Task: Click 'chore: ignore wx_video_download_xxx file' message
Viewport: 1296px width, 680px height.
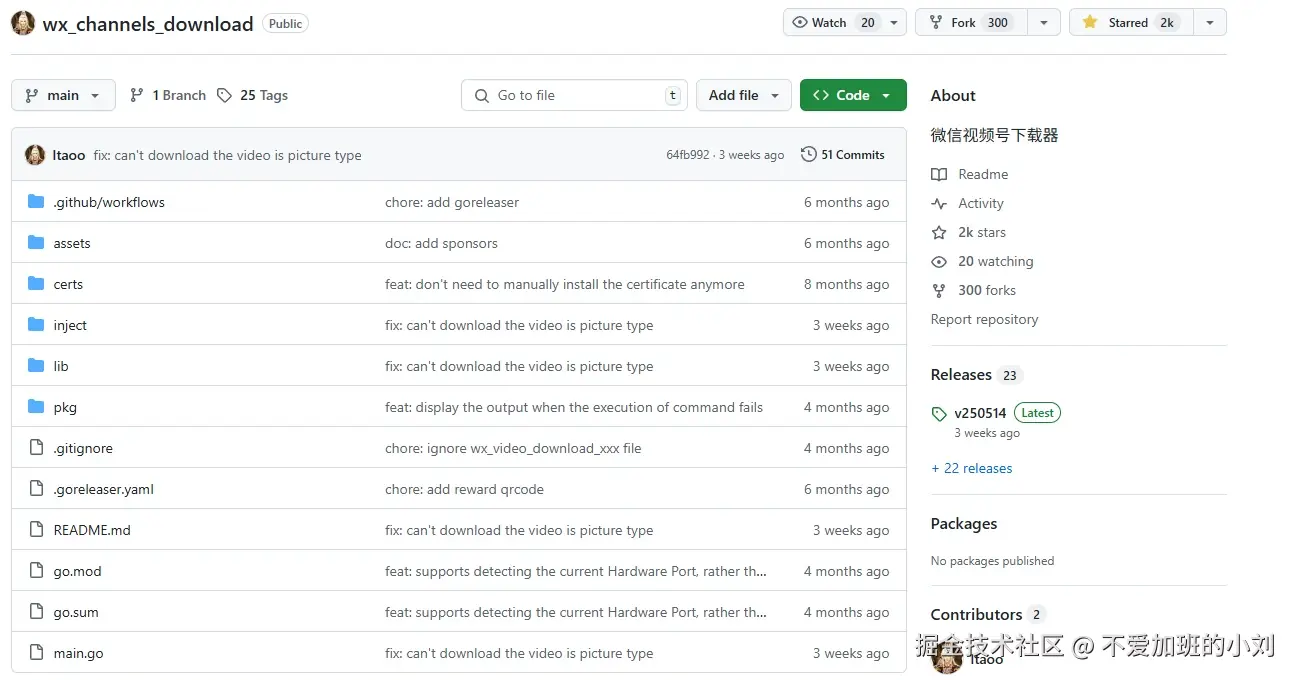Action: tap(513, 448)
